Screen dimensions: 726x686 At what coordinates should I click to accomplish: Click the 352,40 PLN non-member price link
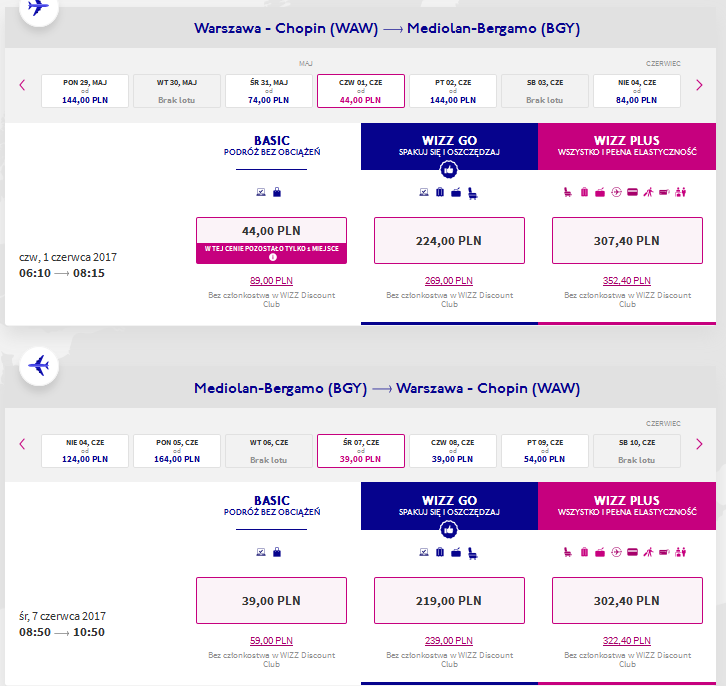click(x=627, y=281)
